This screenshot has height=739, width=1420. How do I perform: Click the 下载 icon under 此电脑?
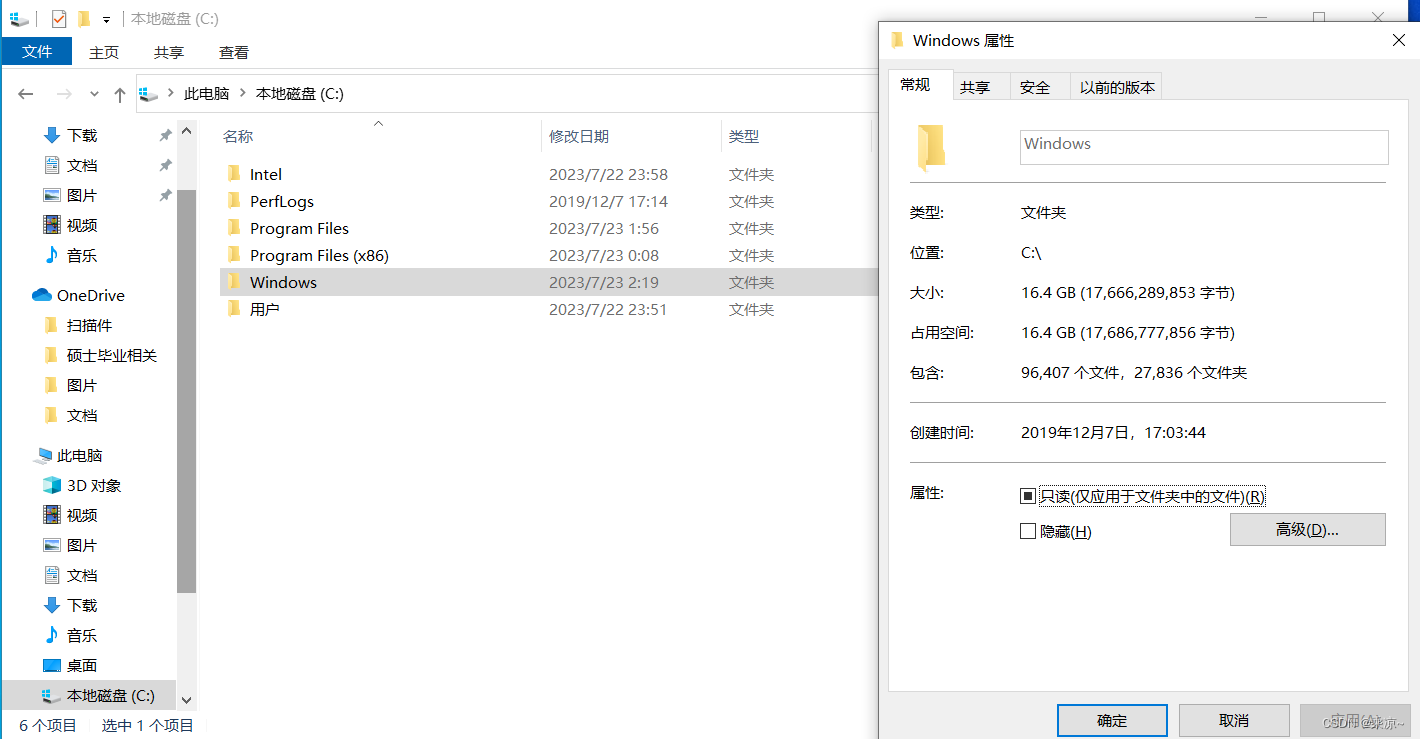(52, 605)
